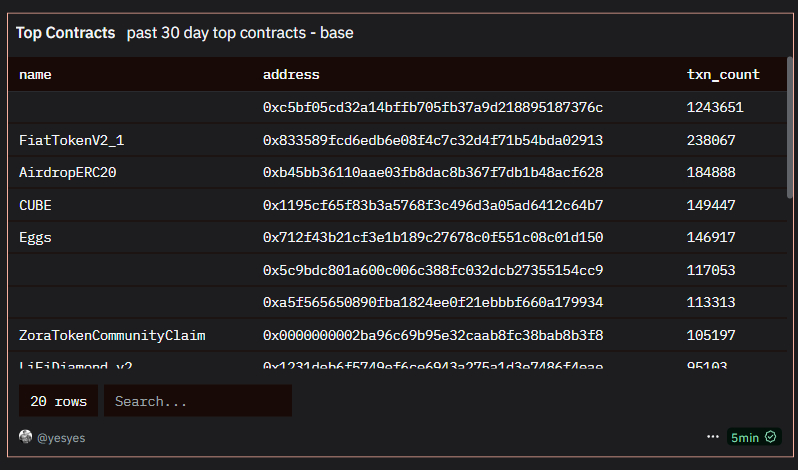Screen dimensions: 798x470
Task: Click the CUBE row name cell
Action: click(35, 205)
